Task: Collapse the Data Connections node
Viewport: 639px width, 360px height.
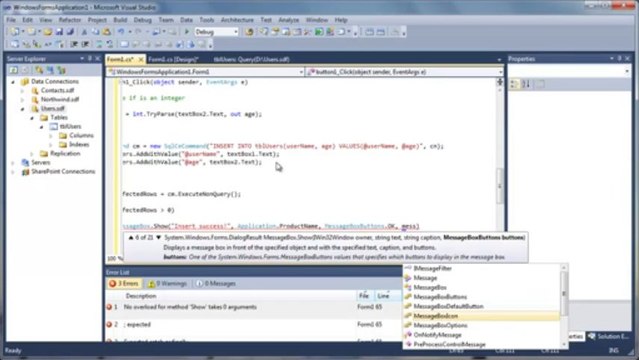Action: click(x=13, y=82)
